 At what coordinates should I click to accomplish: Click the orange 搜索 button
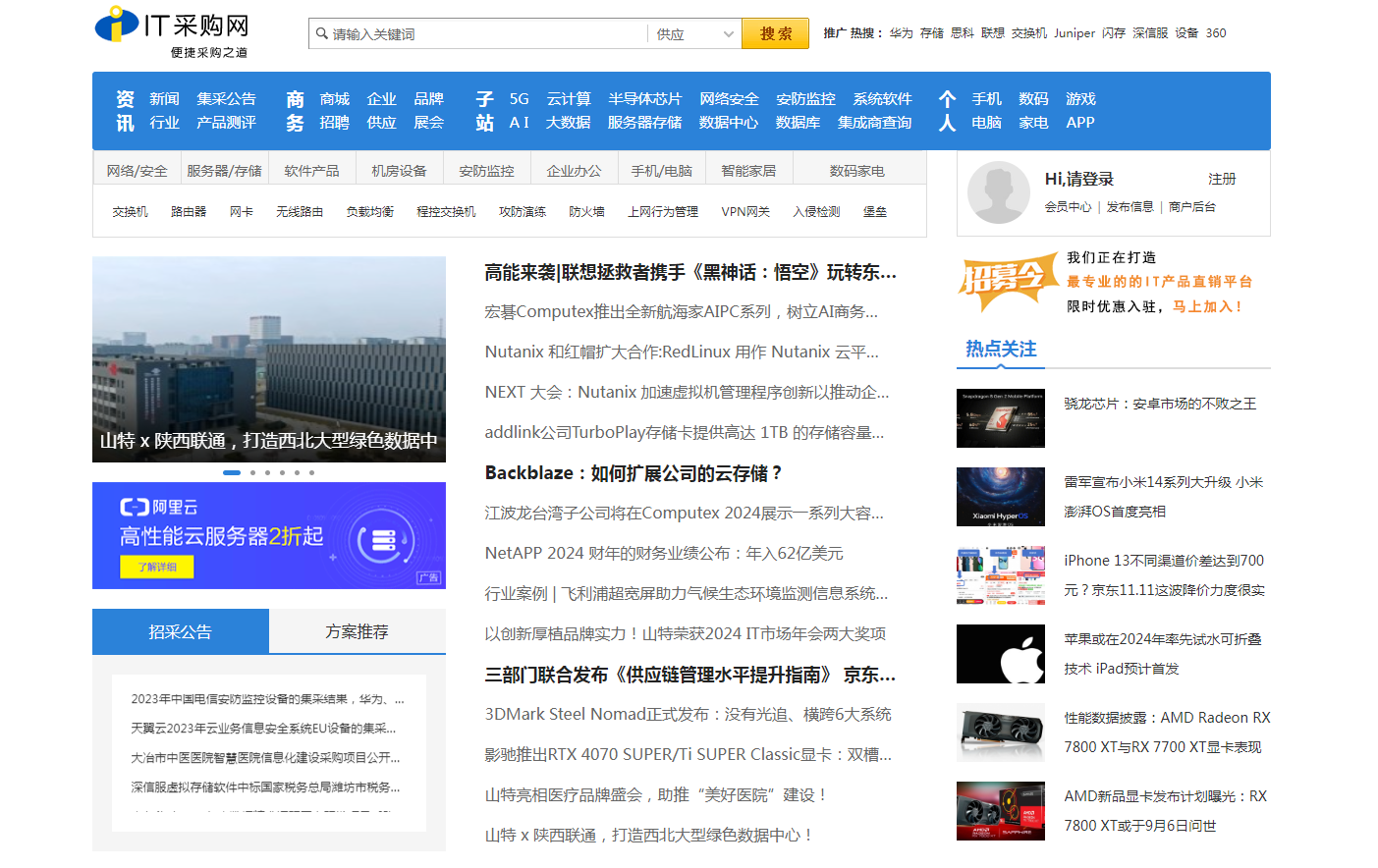[x=775, y=33]
